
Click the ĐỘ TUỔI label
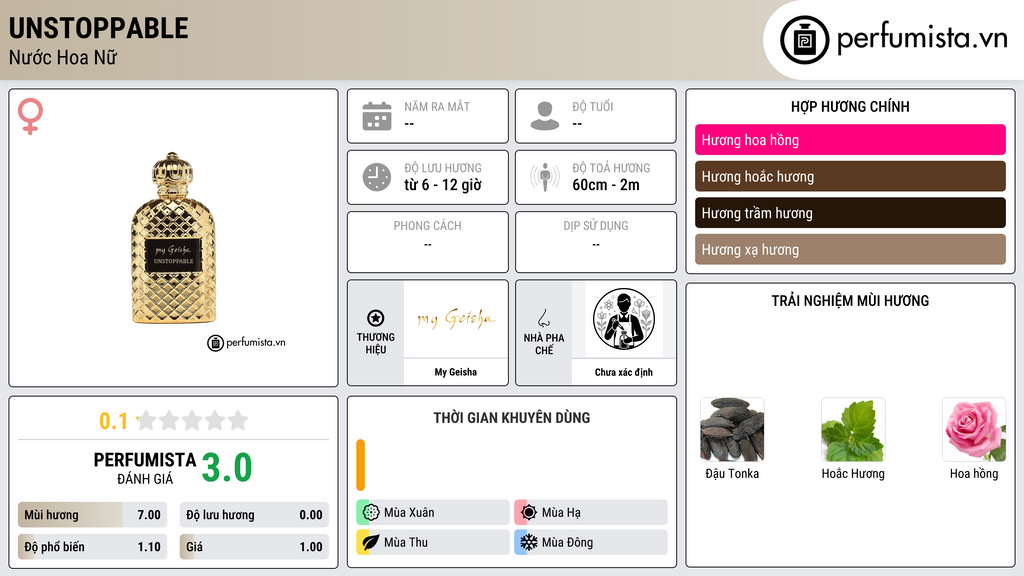[593, 106]
